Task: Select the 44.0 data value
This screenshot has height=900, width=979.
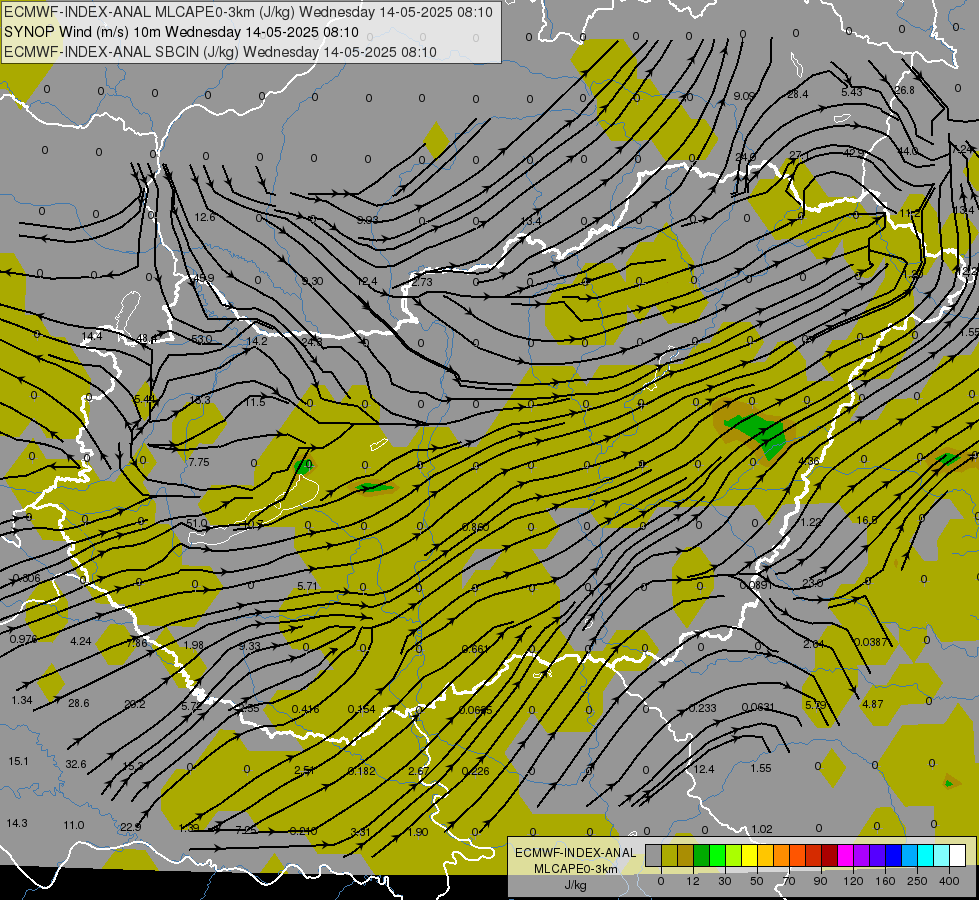Action: pos(907,151)
